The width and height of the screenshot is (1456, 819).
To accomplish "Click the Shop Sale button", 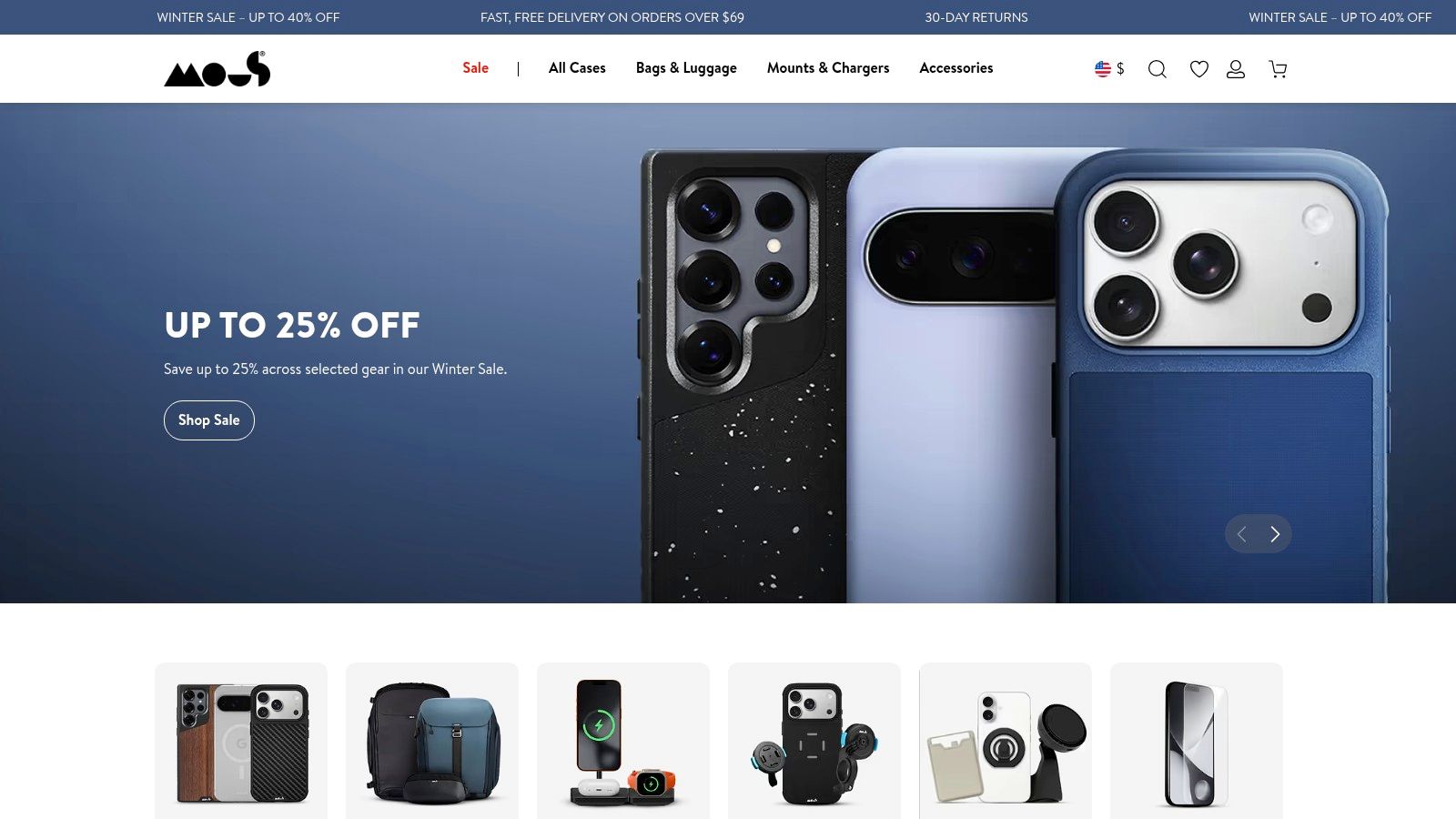I will point(209,420).
